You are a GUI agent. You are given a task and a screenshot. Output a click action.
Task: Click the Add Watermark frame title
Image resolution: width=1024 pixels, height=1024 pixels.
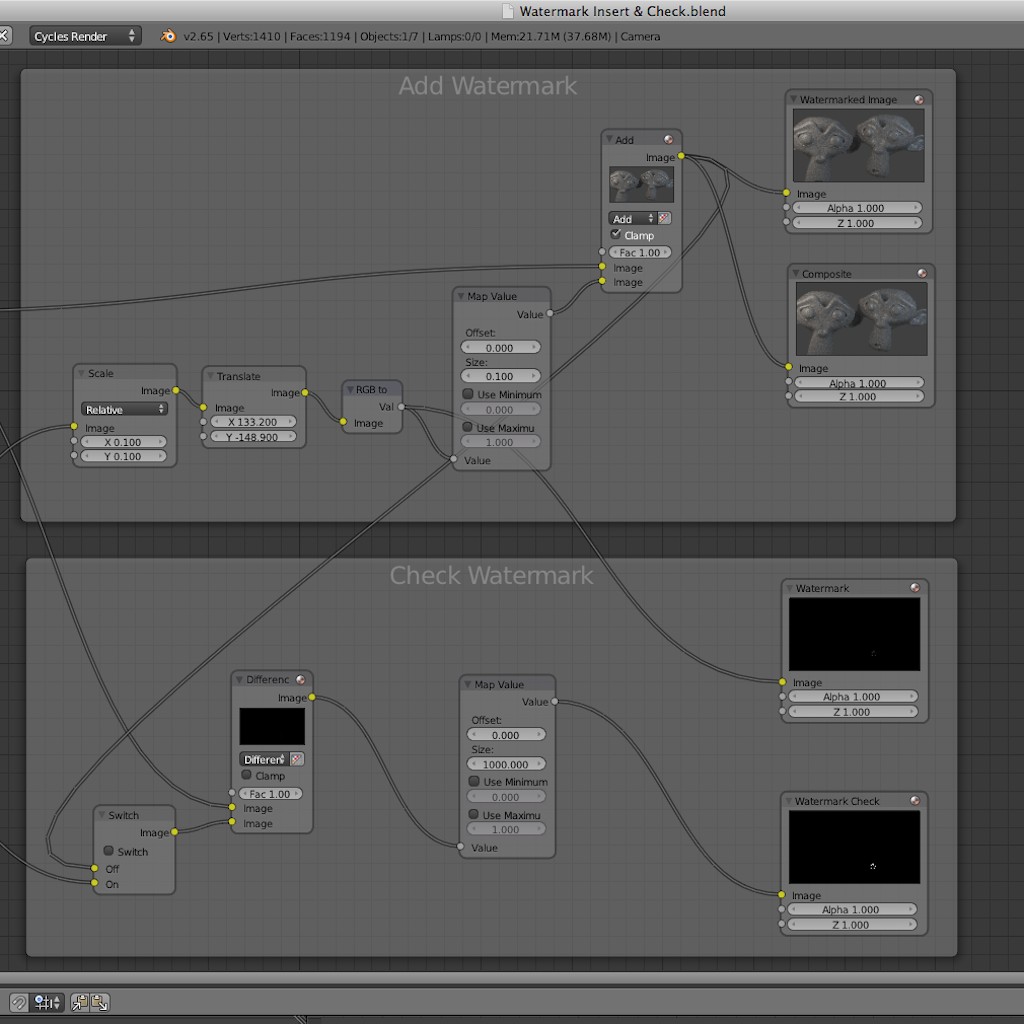point(488,86)
